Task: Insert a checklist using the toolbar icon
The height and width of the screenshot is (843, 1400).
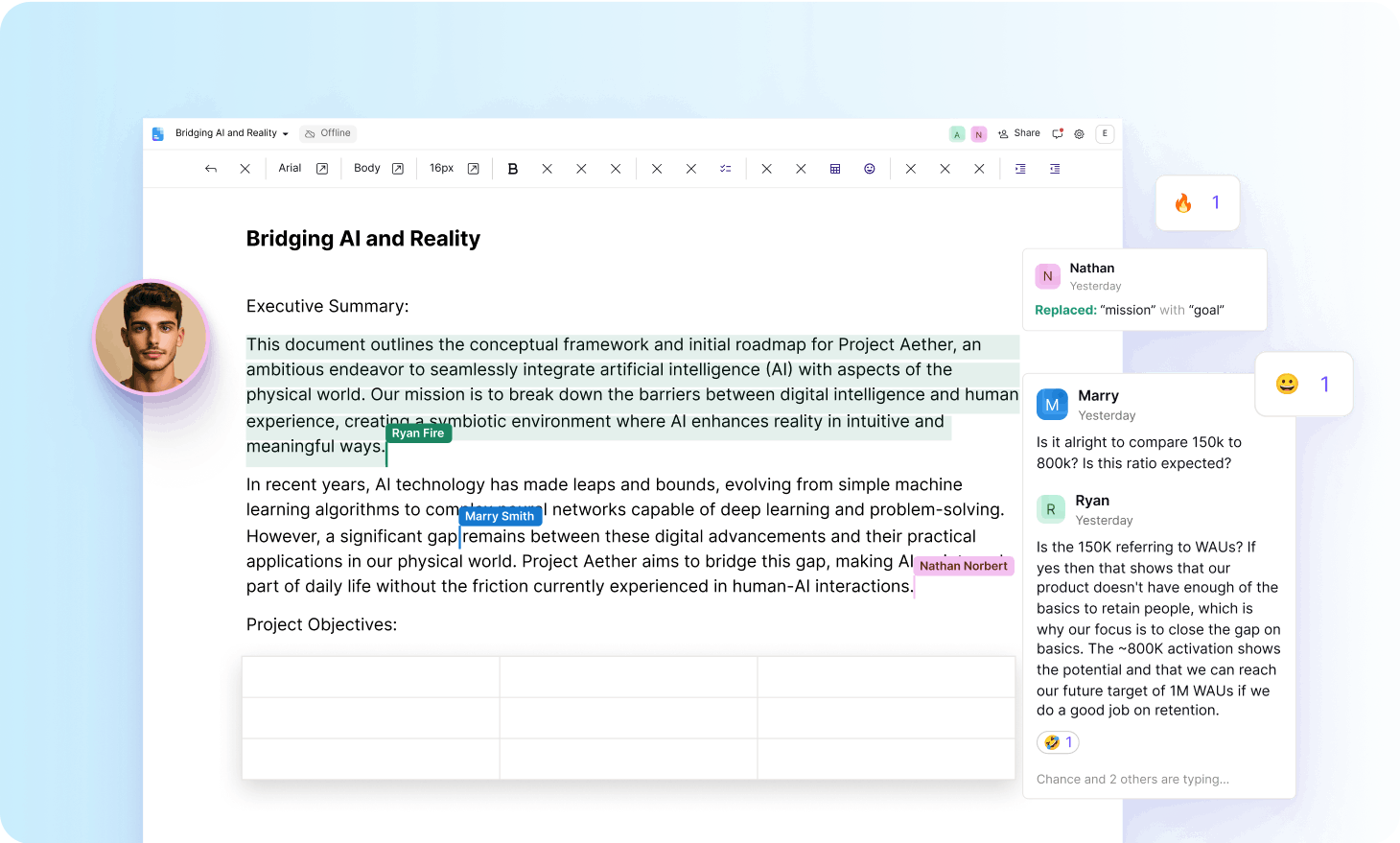Action: pyautogui.click(x=725, y=169)
